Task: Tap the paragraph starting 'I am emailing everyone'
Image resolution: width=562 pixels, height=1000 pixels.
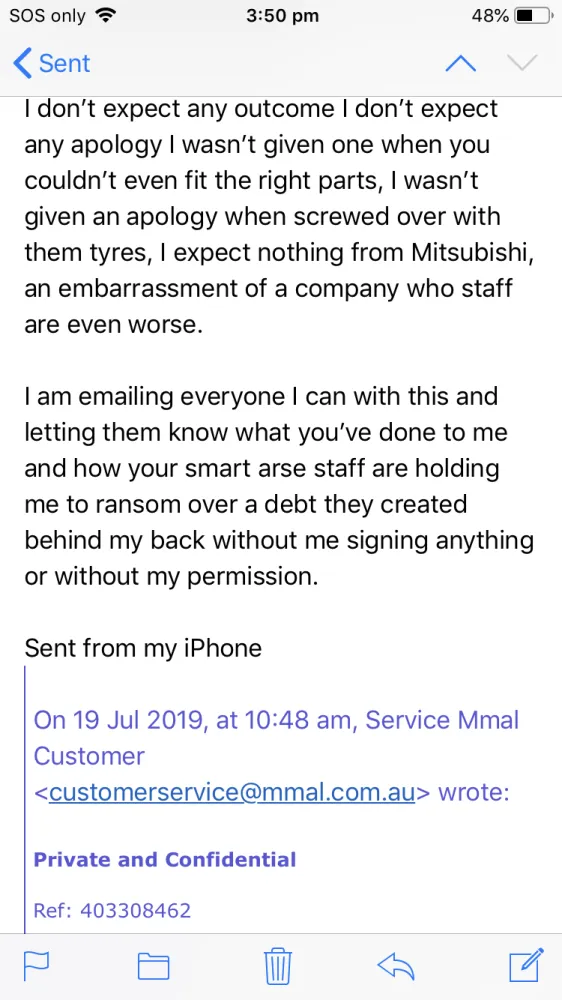Action: (279, 487)
